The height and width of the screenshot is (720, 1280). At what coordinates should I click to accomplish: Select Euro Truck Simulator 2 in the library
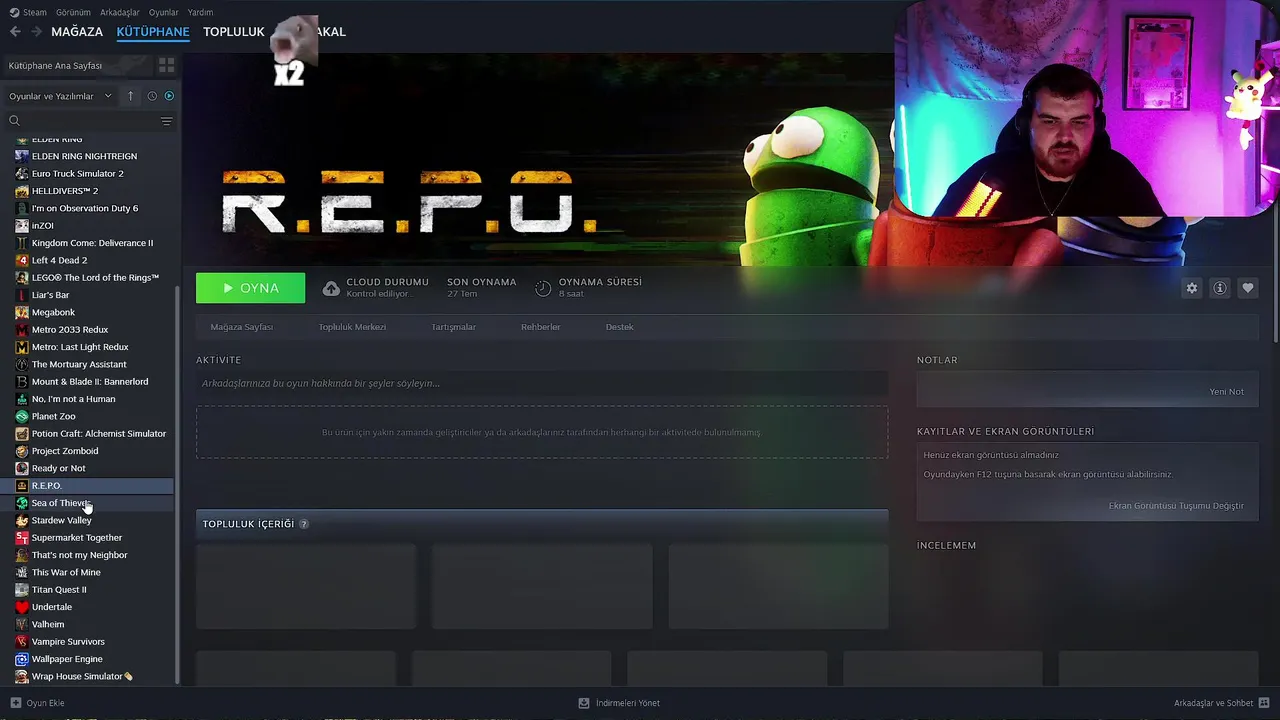click(x=78, y=174)
